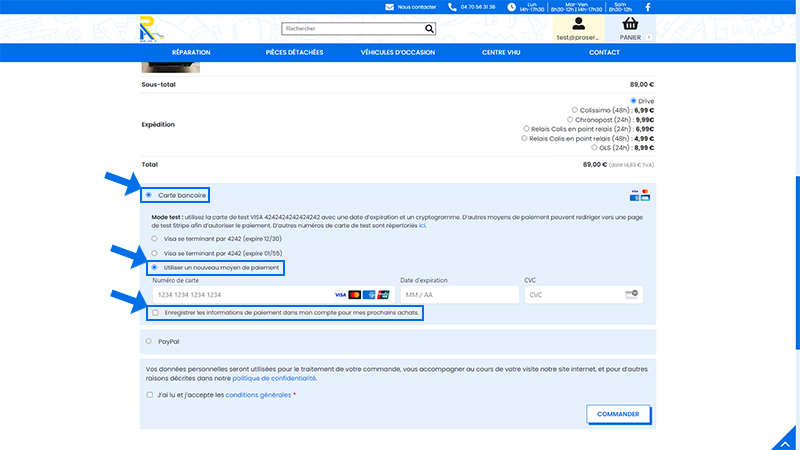Image resolution: width=800 pixels, height=450 pixels.
Task: Click the site logo
Action: (151, 29)
